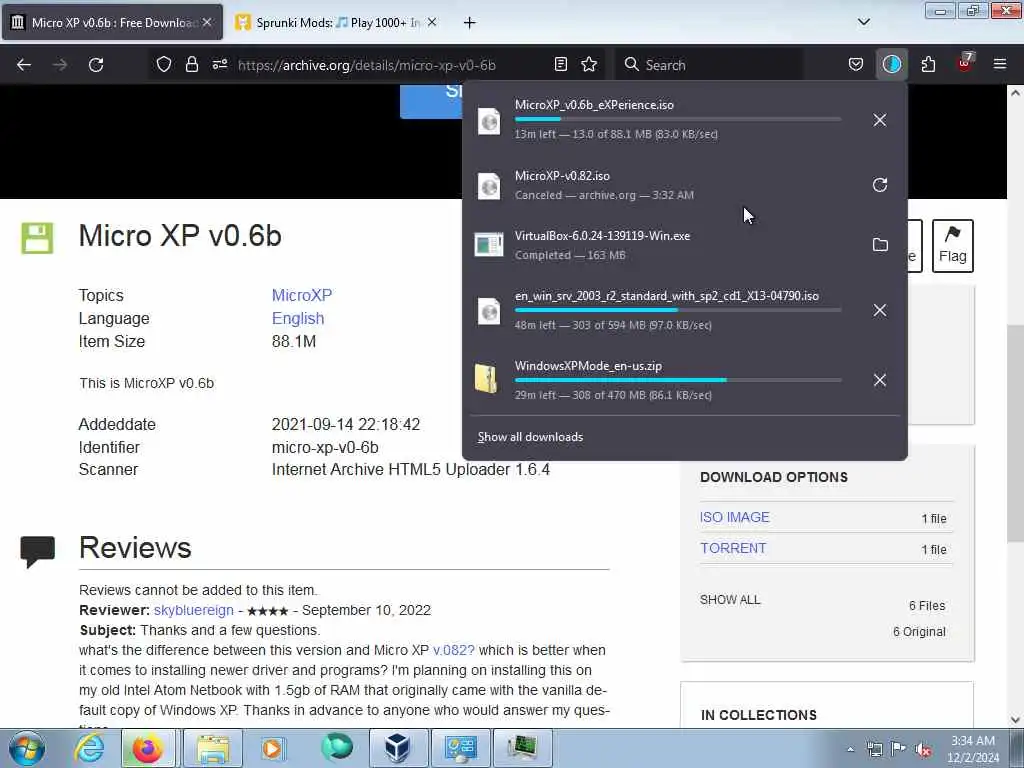Viewport: 1024px width, 768px height.
Task: Click the WindowsXPMode zip progress bar
Action: [678, 379]
